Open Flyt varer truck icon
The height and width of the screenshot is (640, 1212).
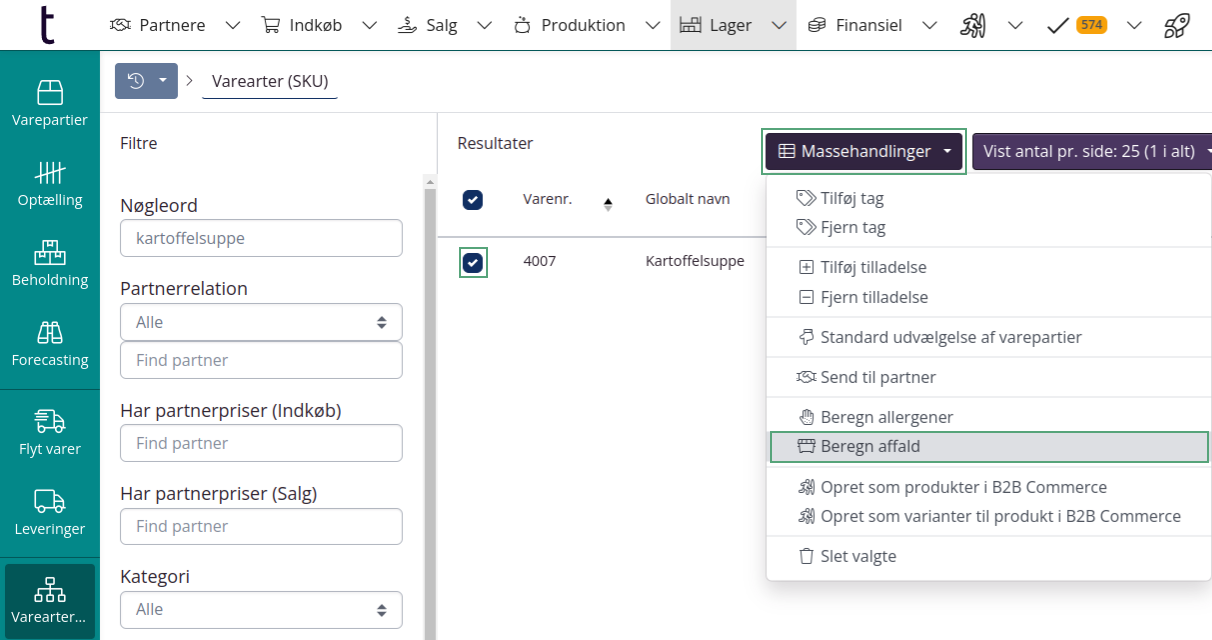50,433
